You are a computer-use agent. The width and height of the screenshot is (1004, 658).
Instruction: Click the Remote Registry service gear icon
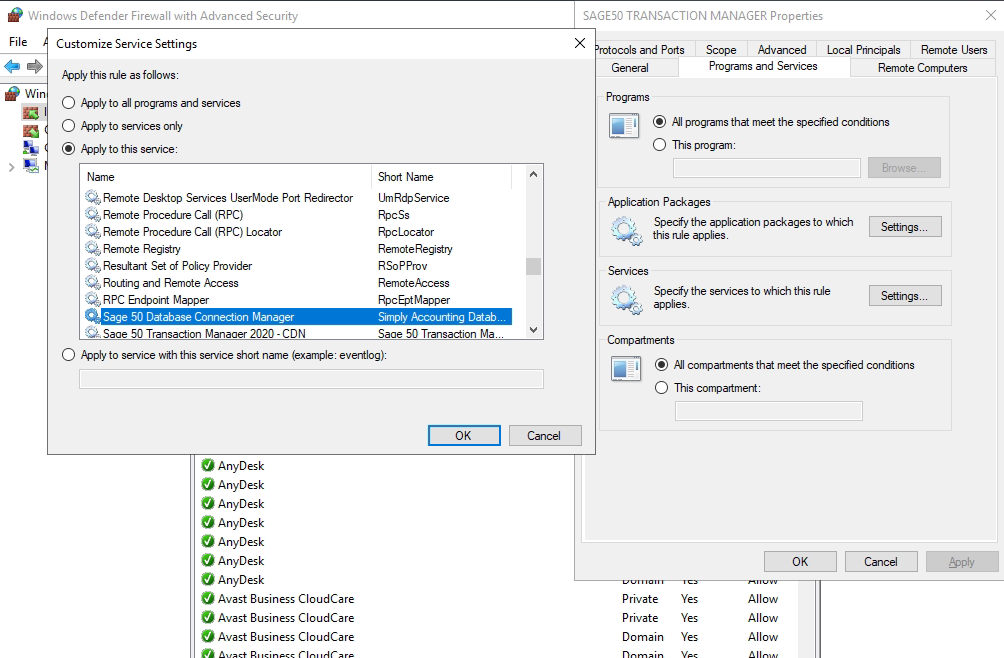(93, 248)
